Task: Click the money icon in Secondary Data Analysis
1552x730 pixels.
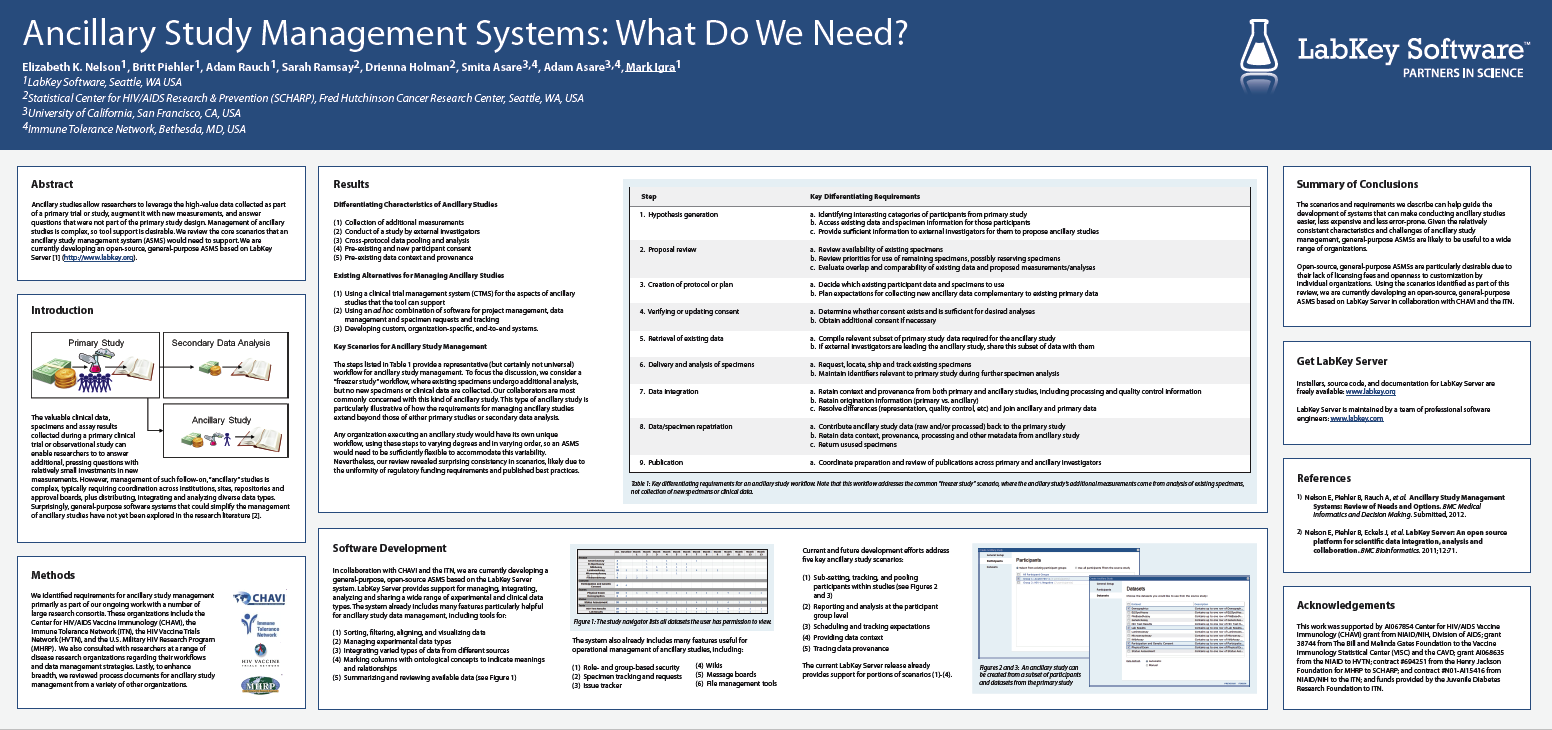Action: pos(208,366)
